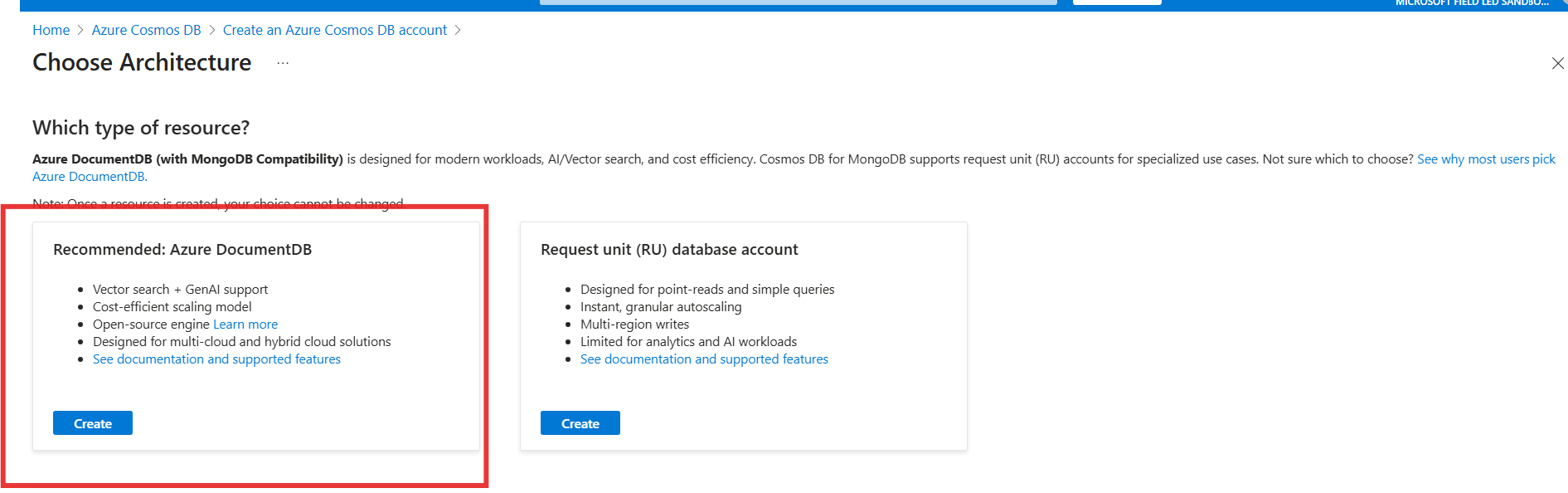Focus the portal search bar at top
The image size is (1568, 493).
coord(798,2)
